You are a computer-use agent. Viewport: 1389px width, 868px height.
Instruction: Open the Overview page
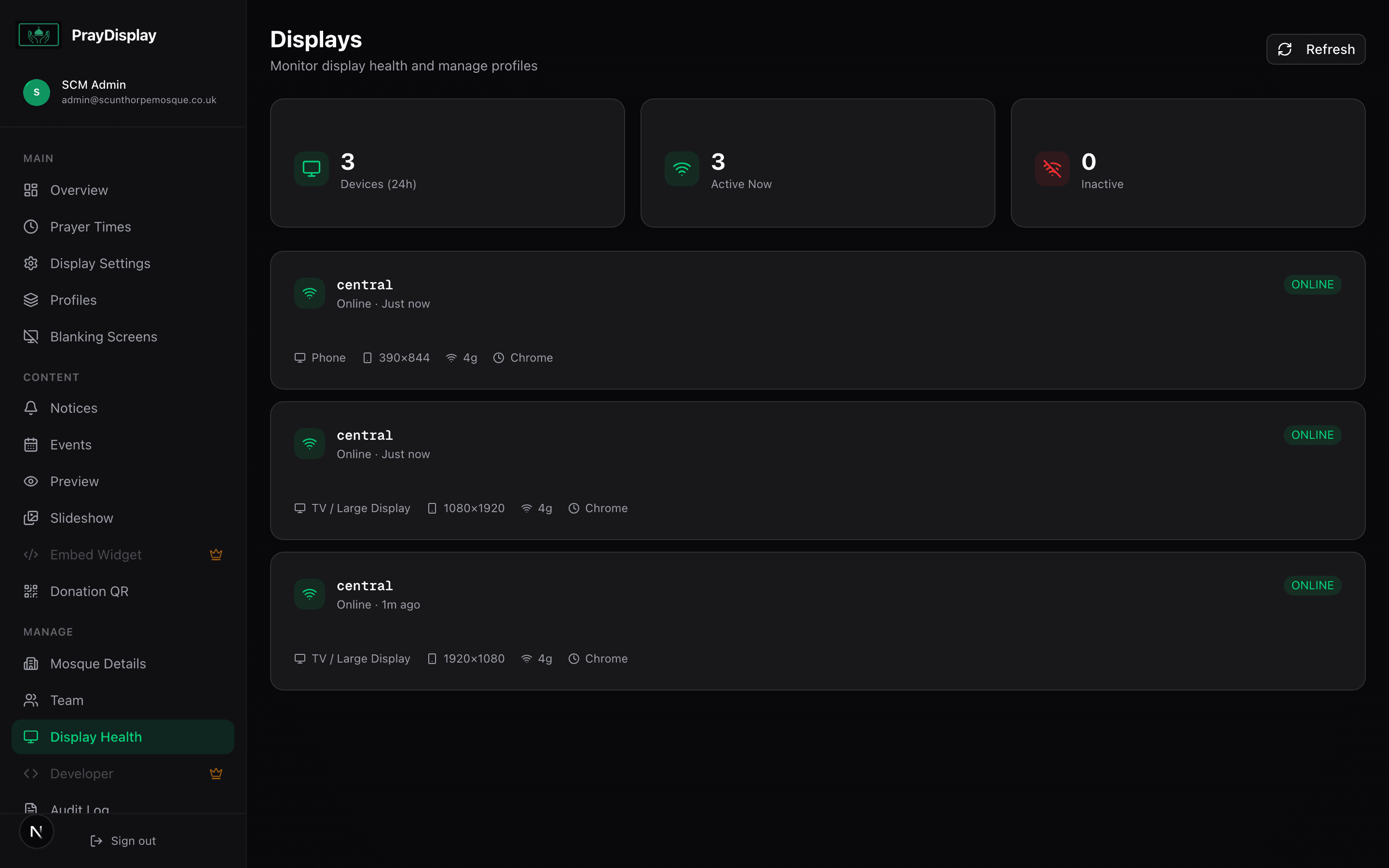pos(79,190)
